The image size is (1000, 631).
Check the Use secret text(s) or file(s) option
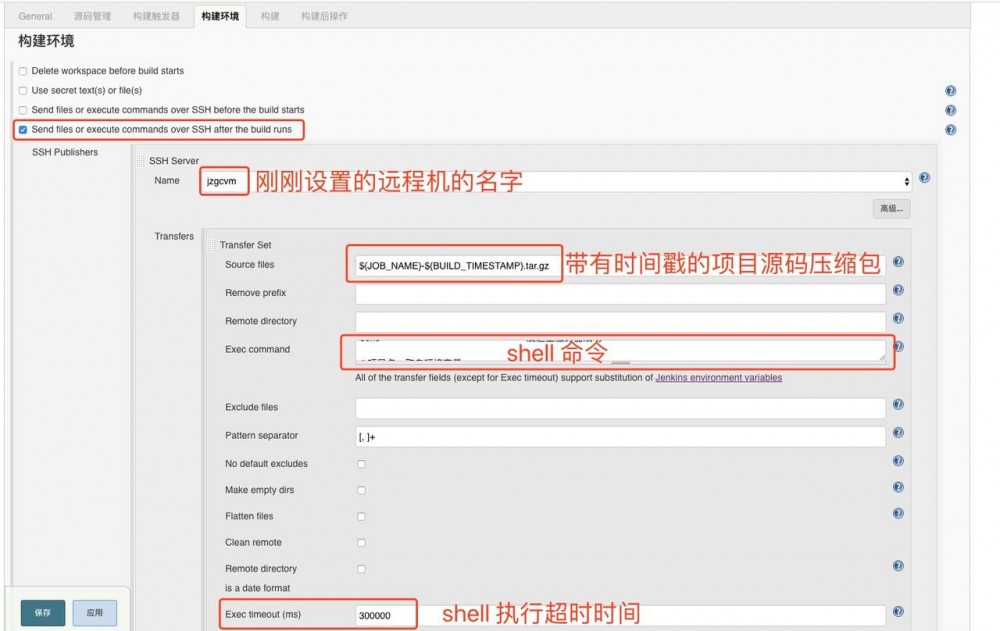point(22,90)
